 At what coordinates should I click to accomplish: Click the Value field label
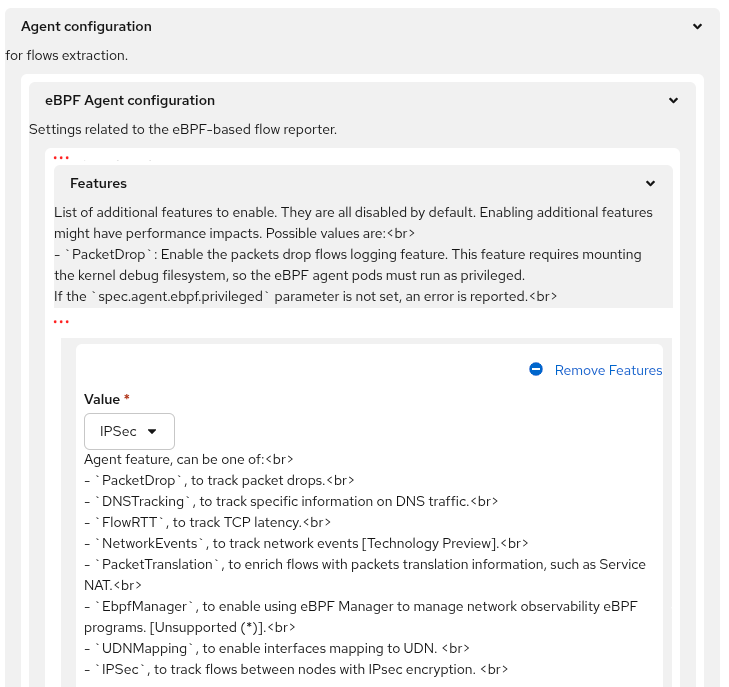(102, 399)
